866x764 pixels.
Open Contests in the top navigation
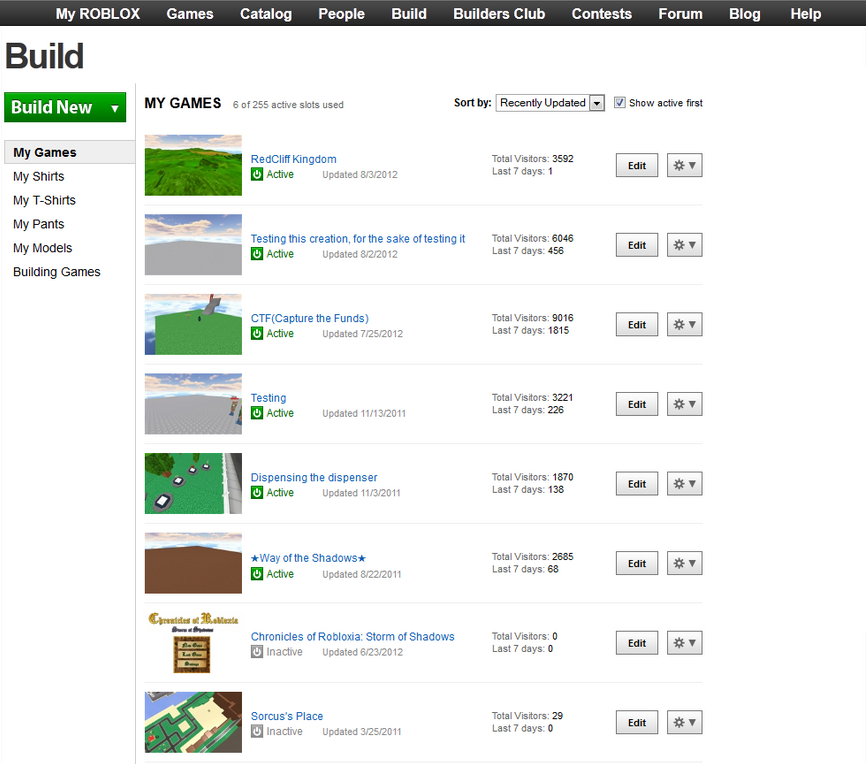point(601,14)
